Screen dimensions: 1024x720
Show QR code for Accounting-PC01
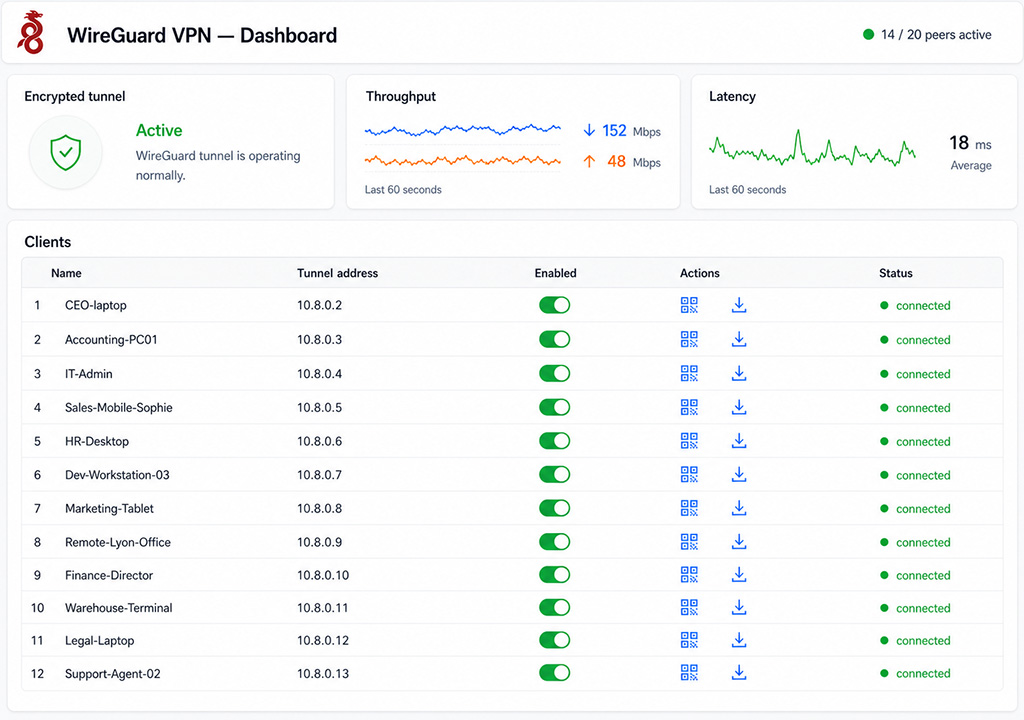click(689, 339)
